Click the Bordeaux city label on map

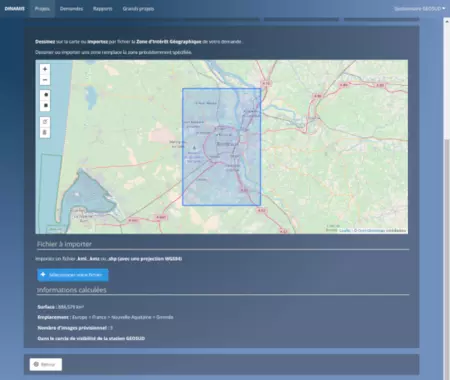(225, 144)
